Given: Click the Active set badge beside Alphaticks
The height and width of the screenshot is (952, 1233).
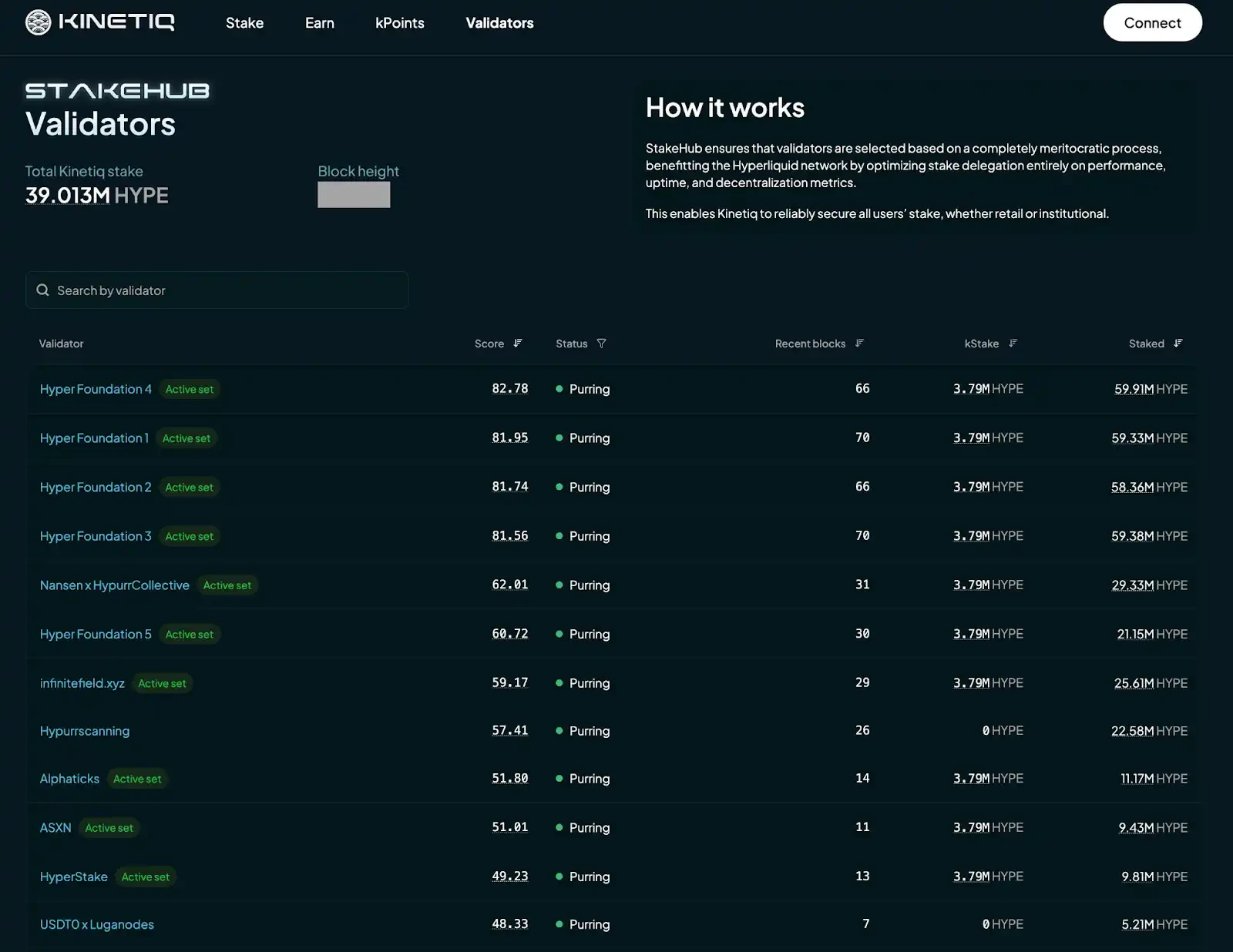Looking at the screenshot, I should coord(138,779).
